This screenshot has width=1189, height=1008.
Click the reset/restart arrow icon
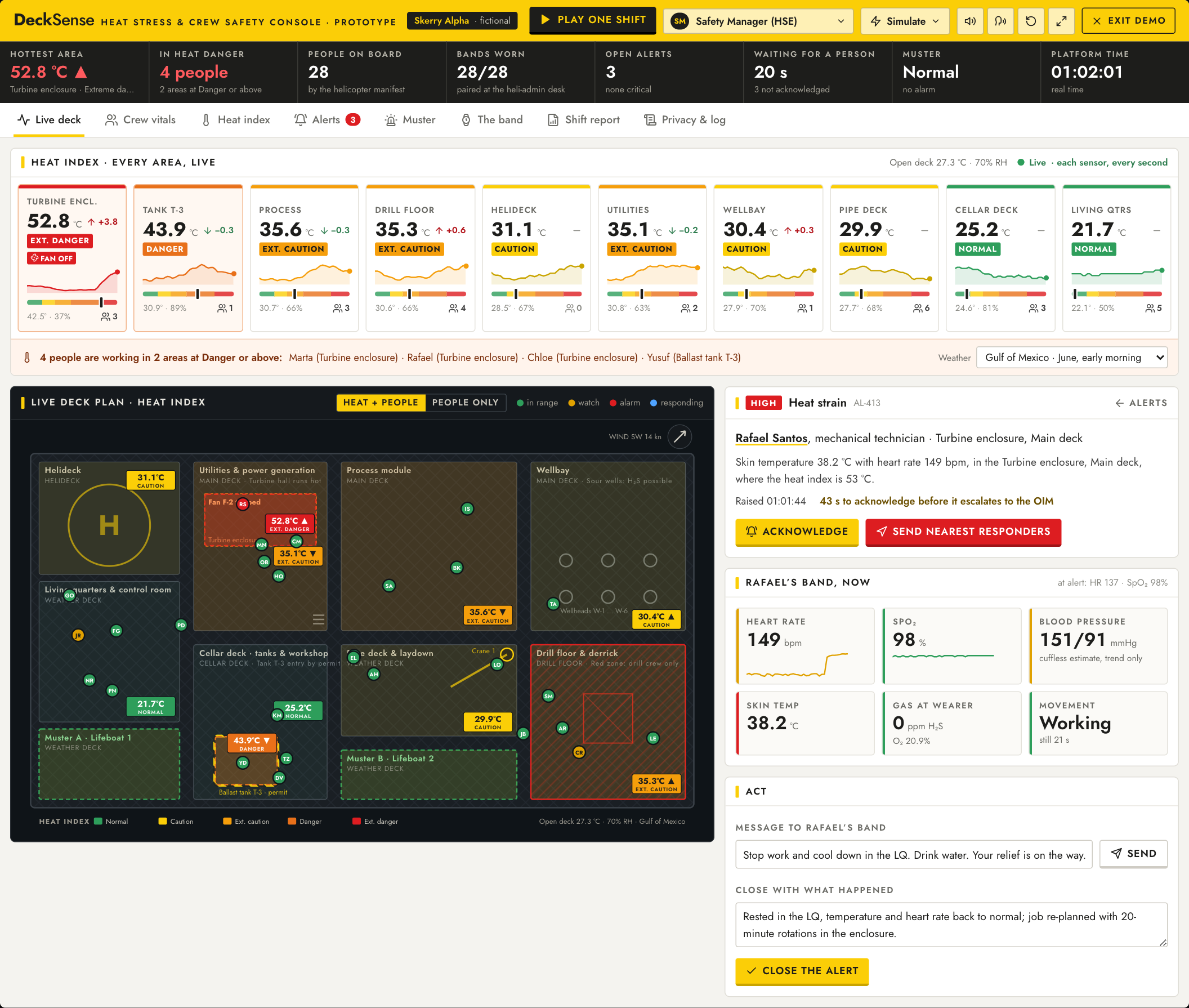(1031, 21)
